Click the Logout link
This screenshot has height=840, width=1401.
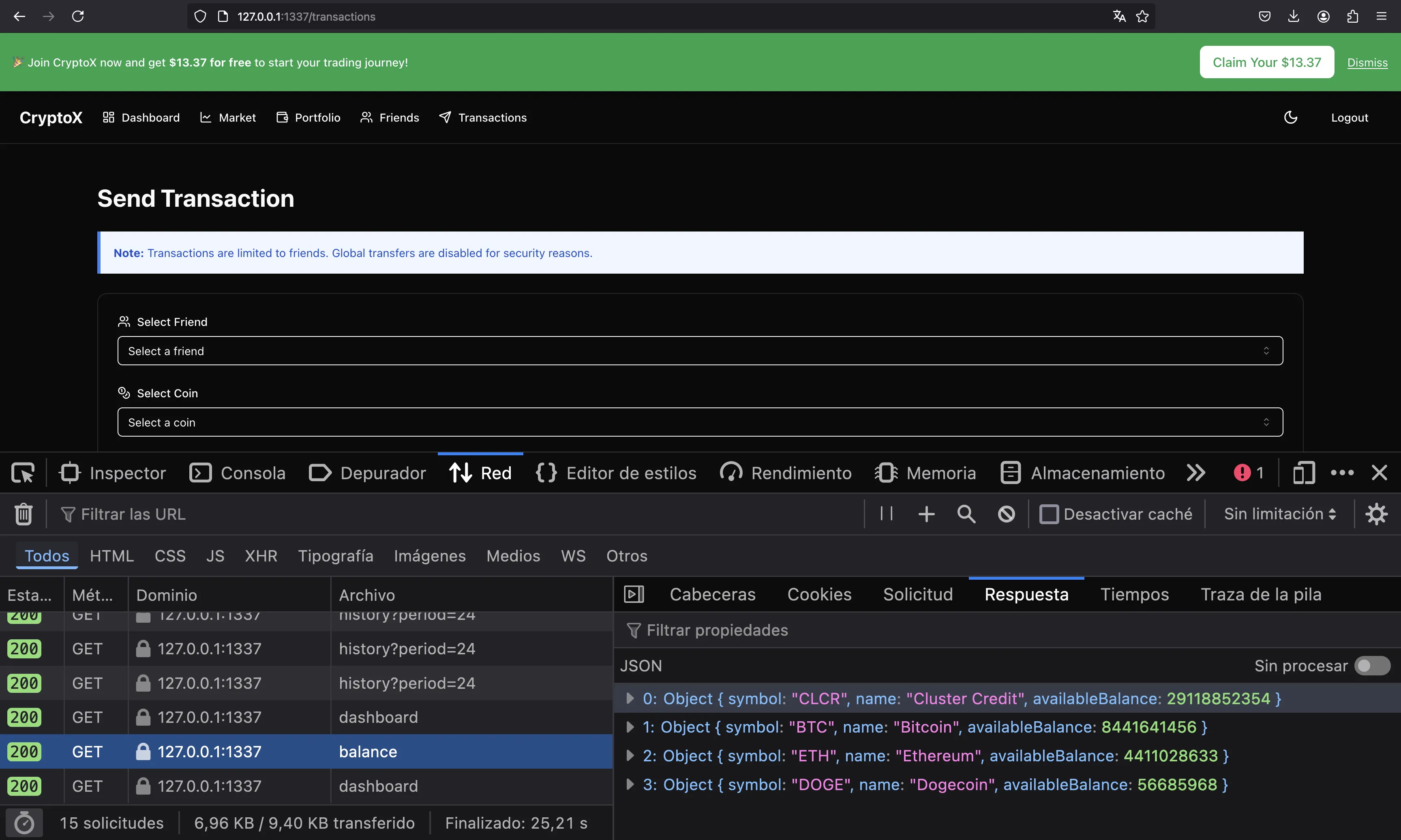pos(1350,118)
